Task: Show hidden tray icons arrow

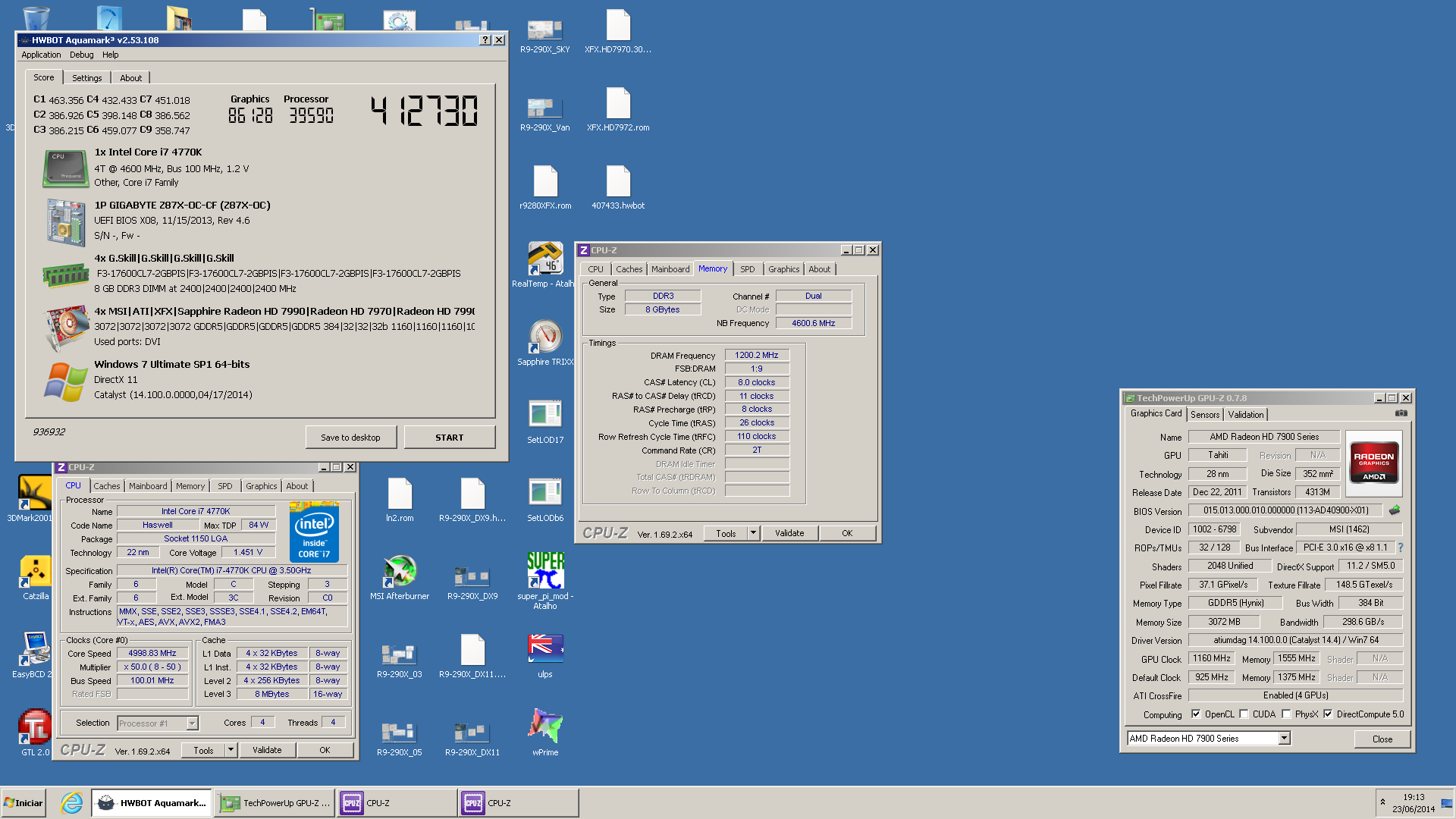Action: tap(1382, 802)
